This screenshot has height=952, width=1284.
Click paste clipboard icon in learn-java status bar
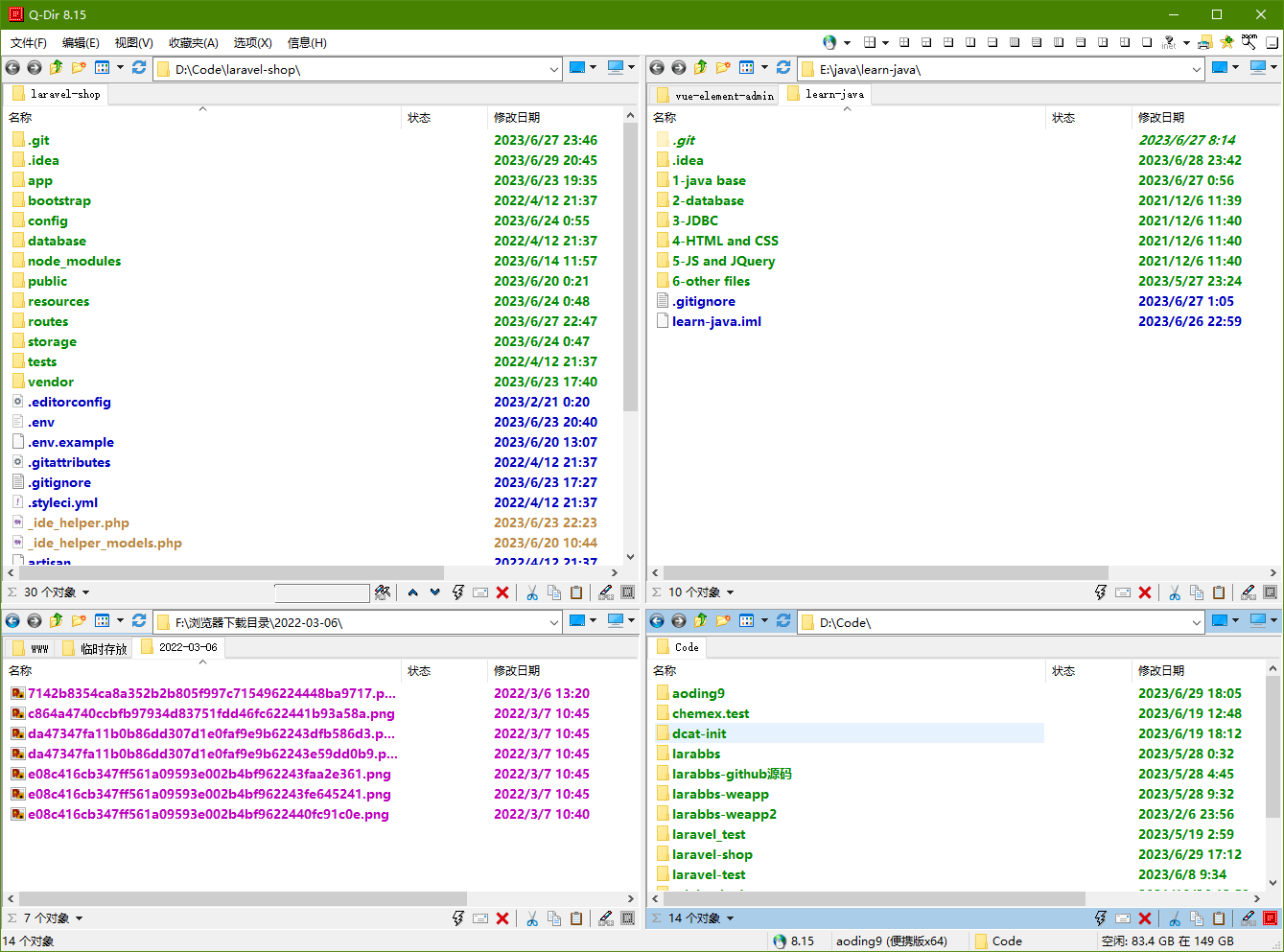point(1219,592)
